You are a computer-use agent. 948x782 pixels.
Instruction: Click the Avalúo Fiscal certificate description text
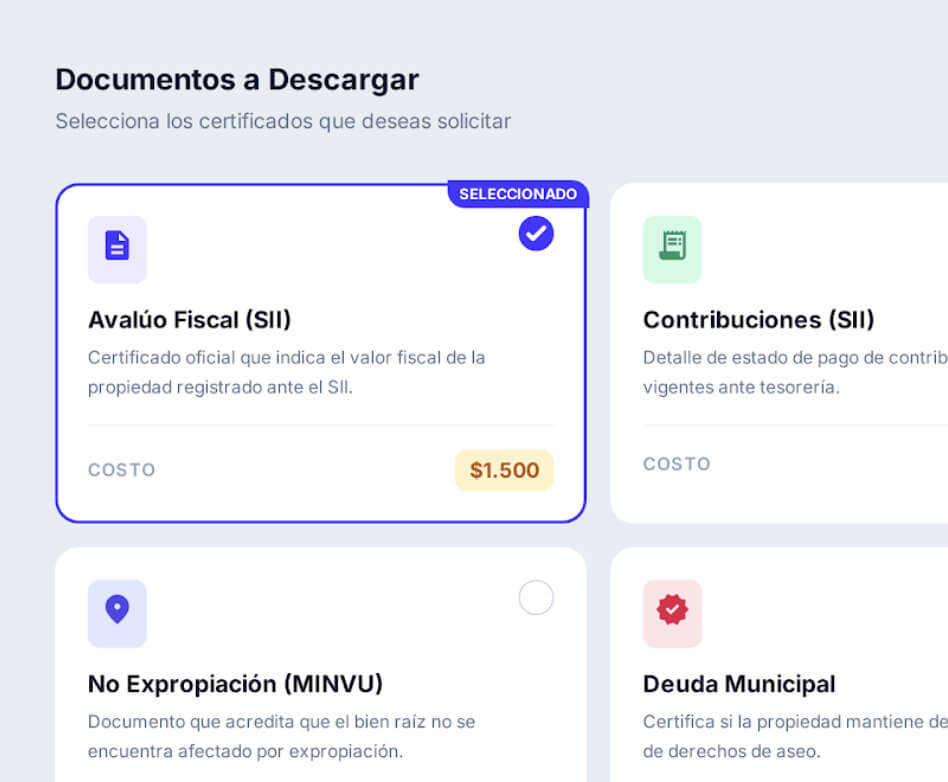(x=286, y=372)
